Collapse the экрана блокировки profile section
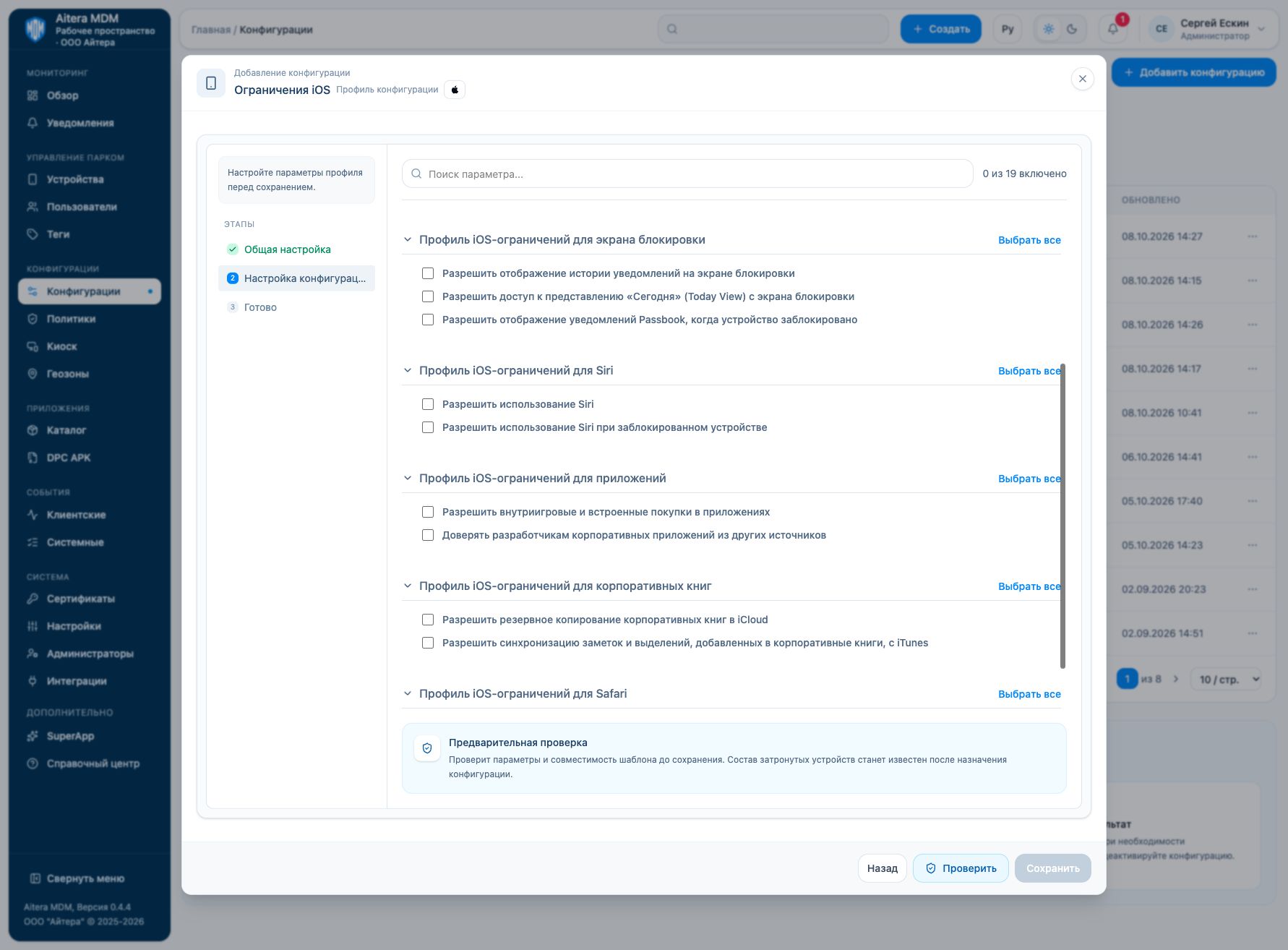This screenshot has width=1288, height=950. 408,239
